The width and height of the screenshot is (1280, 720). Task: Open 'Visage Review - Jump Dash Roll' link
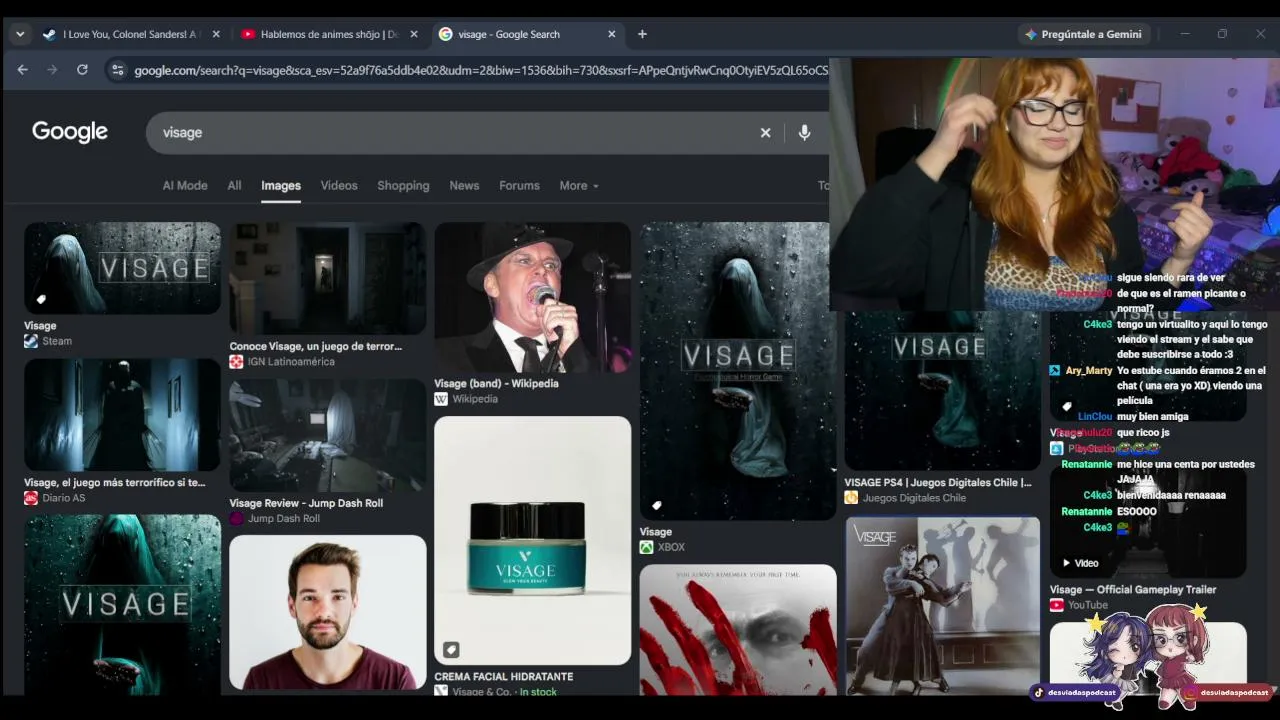(x=306, y=503)
